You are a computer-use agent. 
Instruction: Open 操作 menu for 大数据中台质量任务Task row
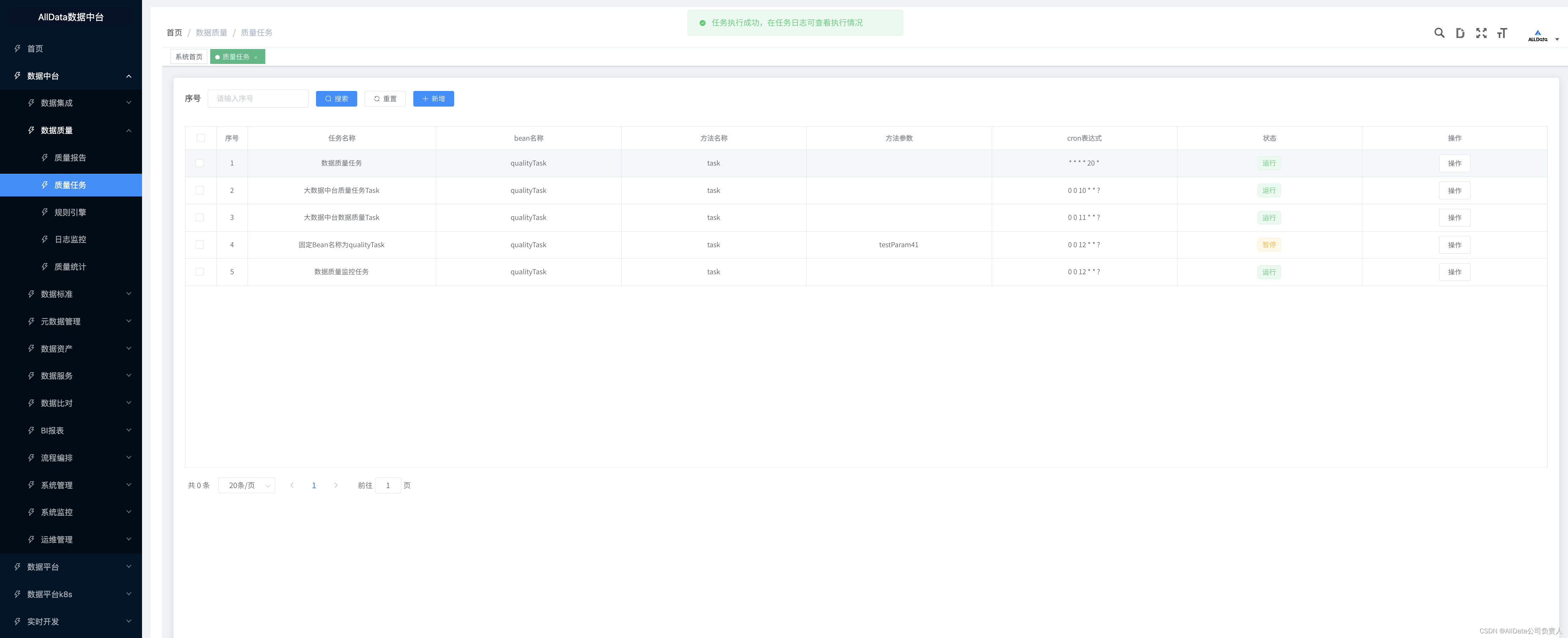tap(1454, 190)
